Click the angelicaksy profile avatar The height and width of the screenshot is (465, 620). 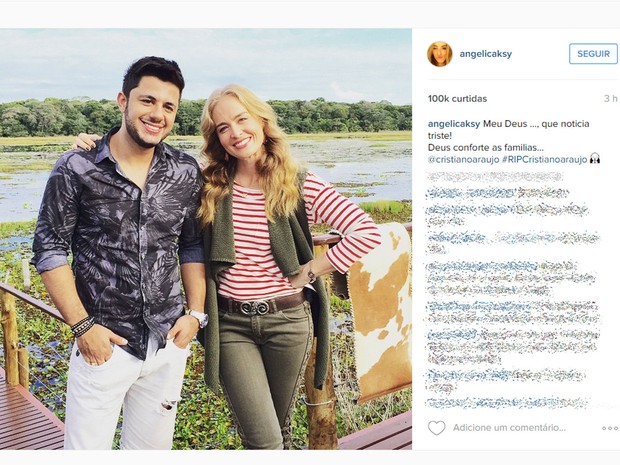[x=439, y=54]
